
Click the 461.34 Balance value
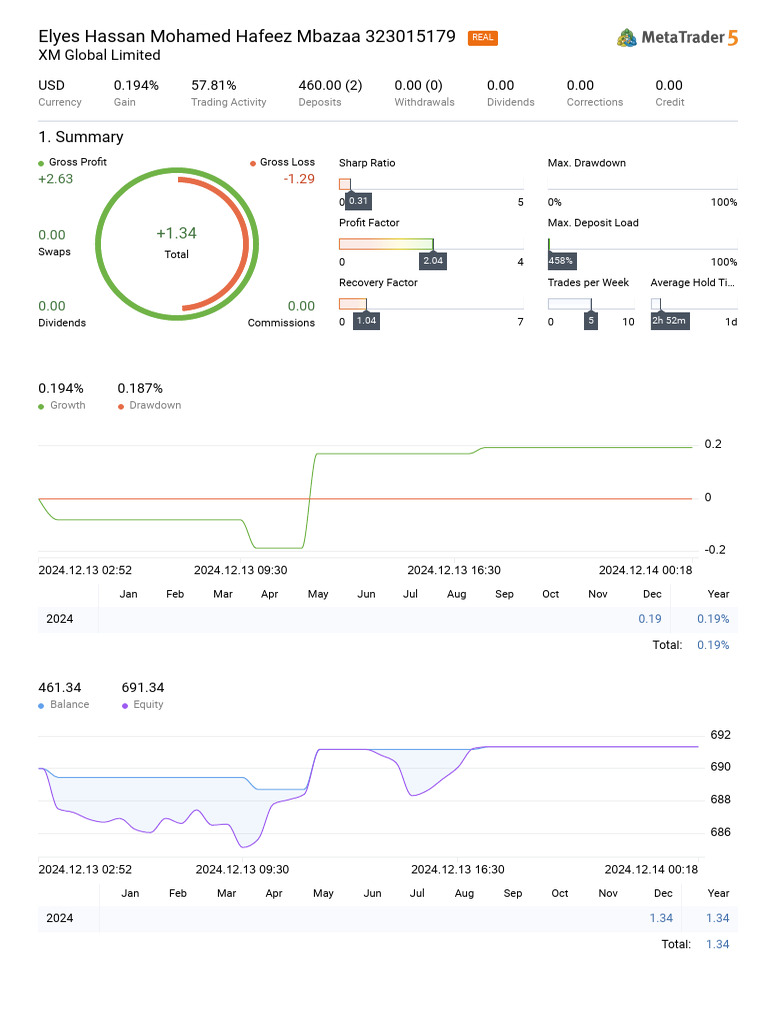(59, 688)
